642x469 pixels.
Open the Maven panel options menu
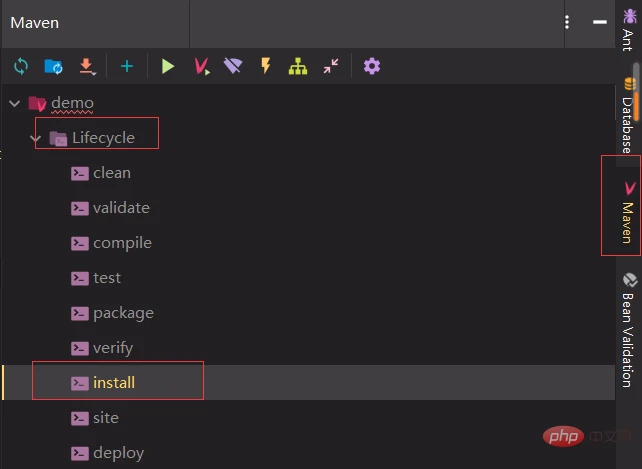coord(567,22)
